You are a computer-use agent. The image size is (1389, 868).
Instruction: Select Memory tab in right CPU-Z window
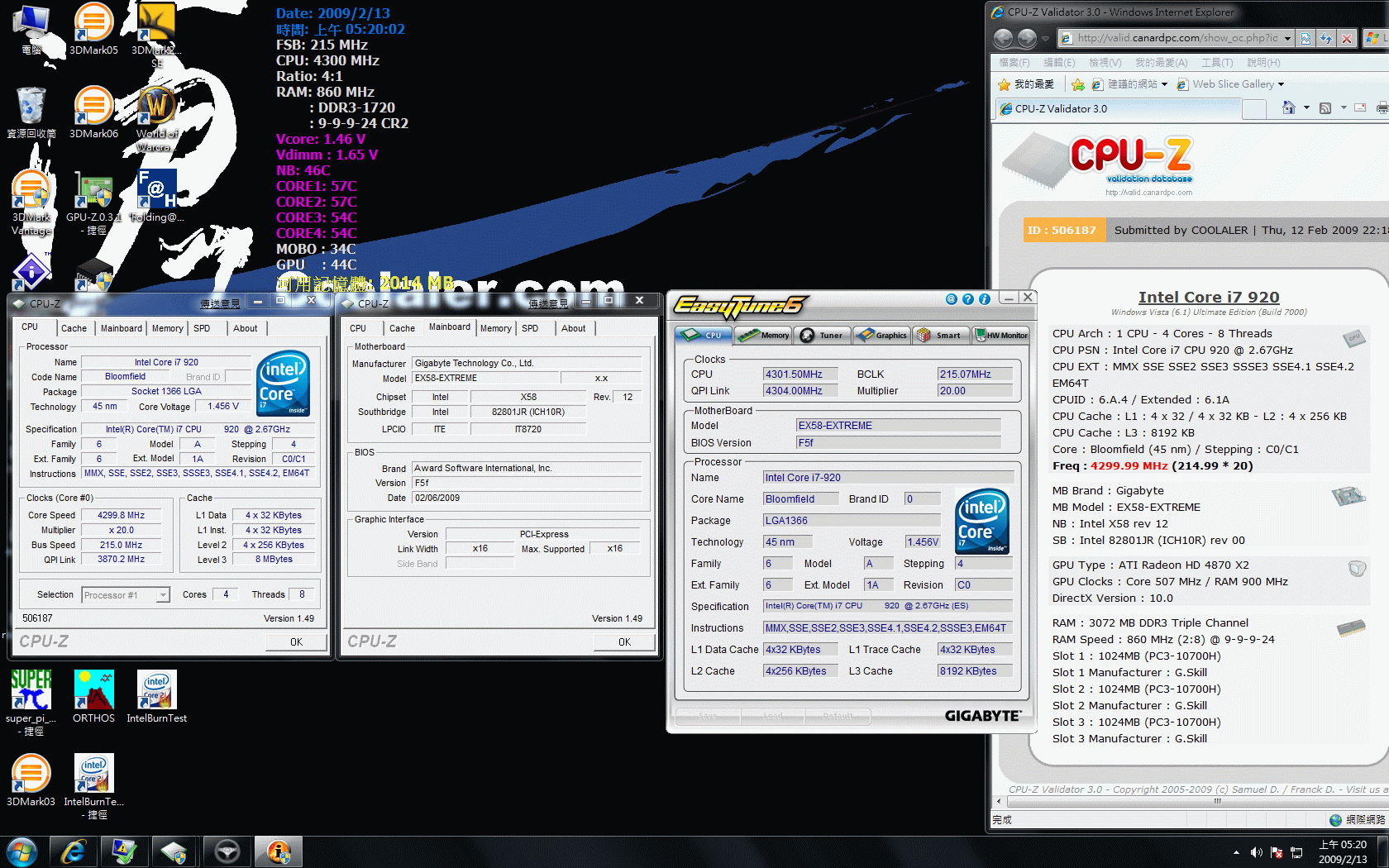tap(495, 328)
